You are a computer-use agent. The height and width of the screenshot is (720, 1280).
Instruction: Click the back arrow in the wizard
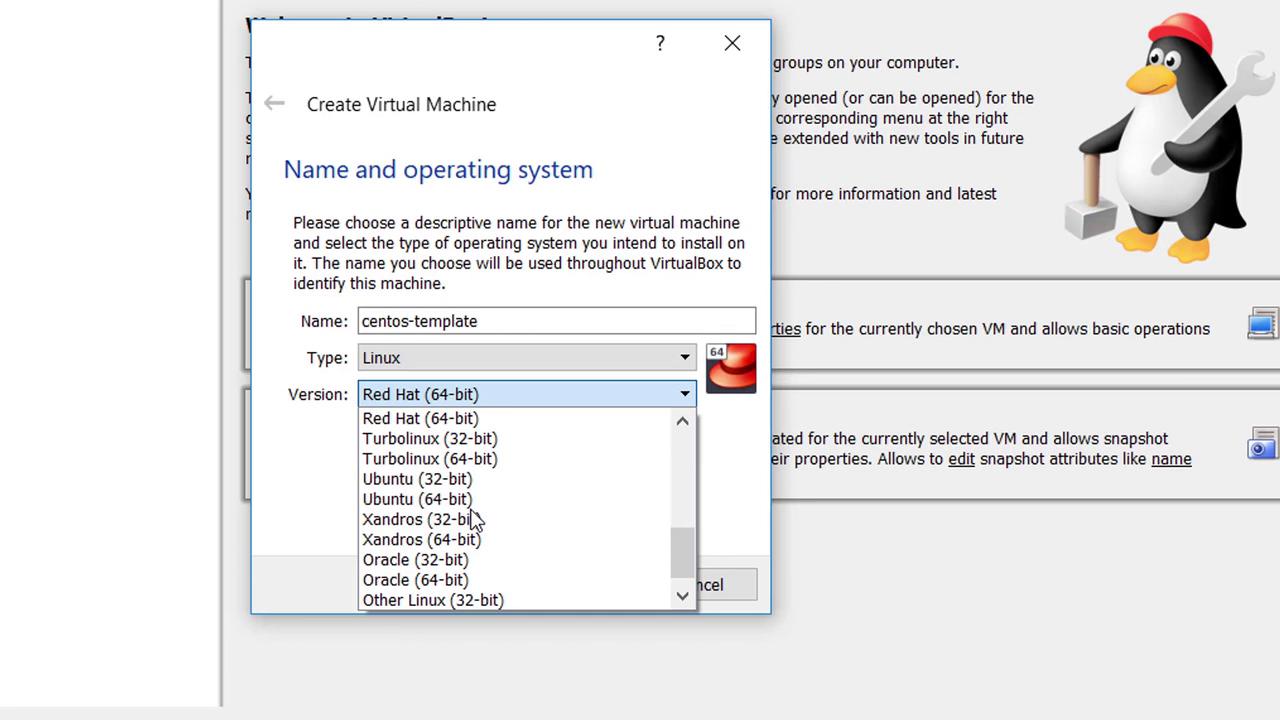click(x=274, y=104)
